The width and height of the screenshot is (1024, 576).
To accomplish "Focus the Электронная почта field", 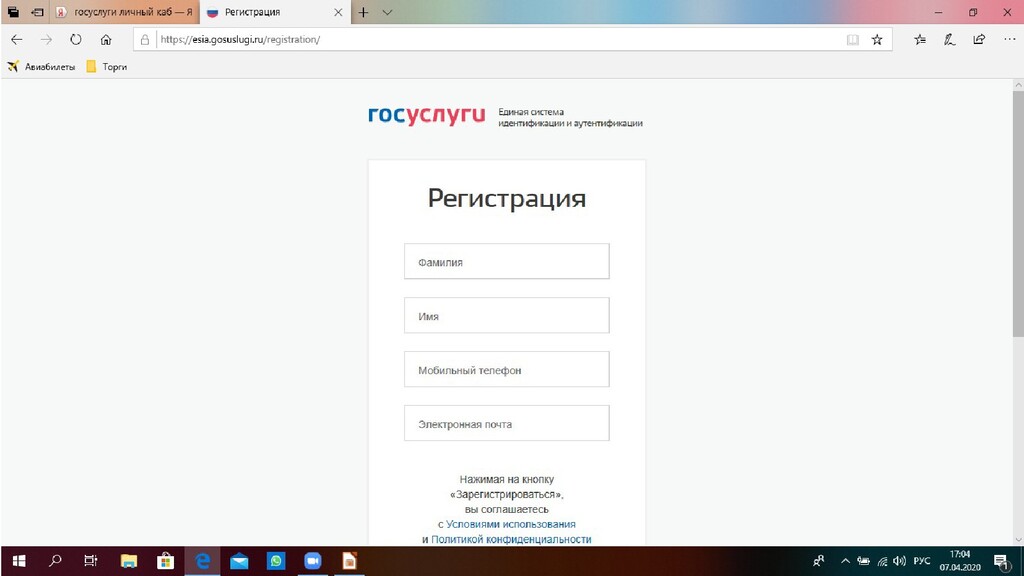I will click(x=507, y=423).
